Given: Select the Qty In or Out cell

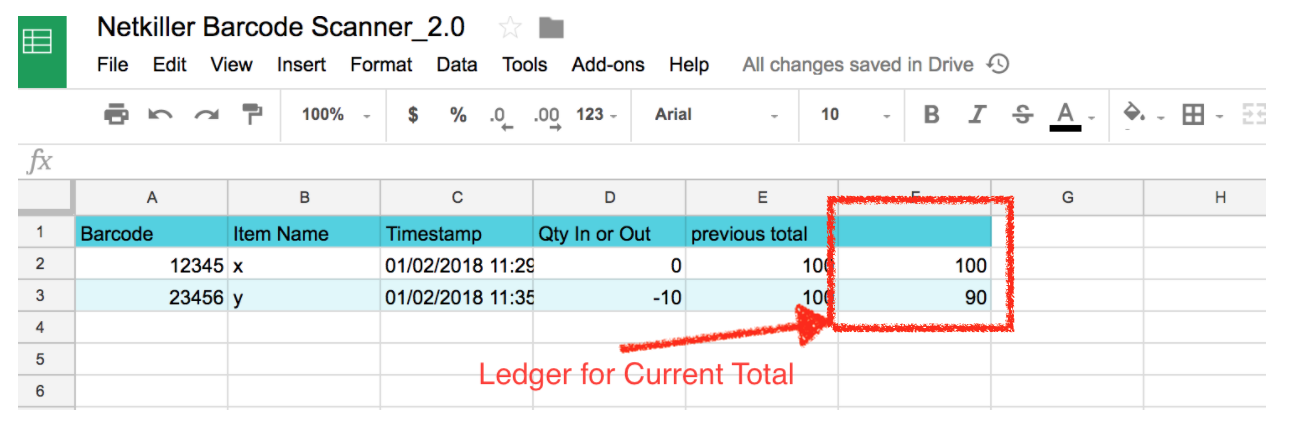Looking at the screenshot, I should tap(610, 233).
